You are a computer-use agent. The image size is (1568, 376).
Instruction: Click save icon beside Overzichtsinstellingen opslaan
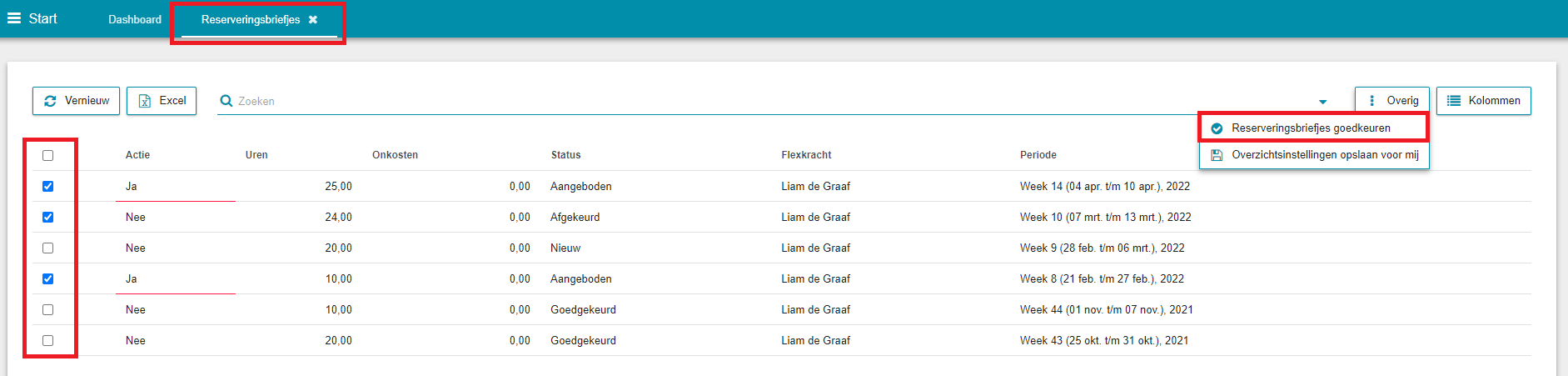point(1217,155)
